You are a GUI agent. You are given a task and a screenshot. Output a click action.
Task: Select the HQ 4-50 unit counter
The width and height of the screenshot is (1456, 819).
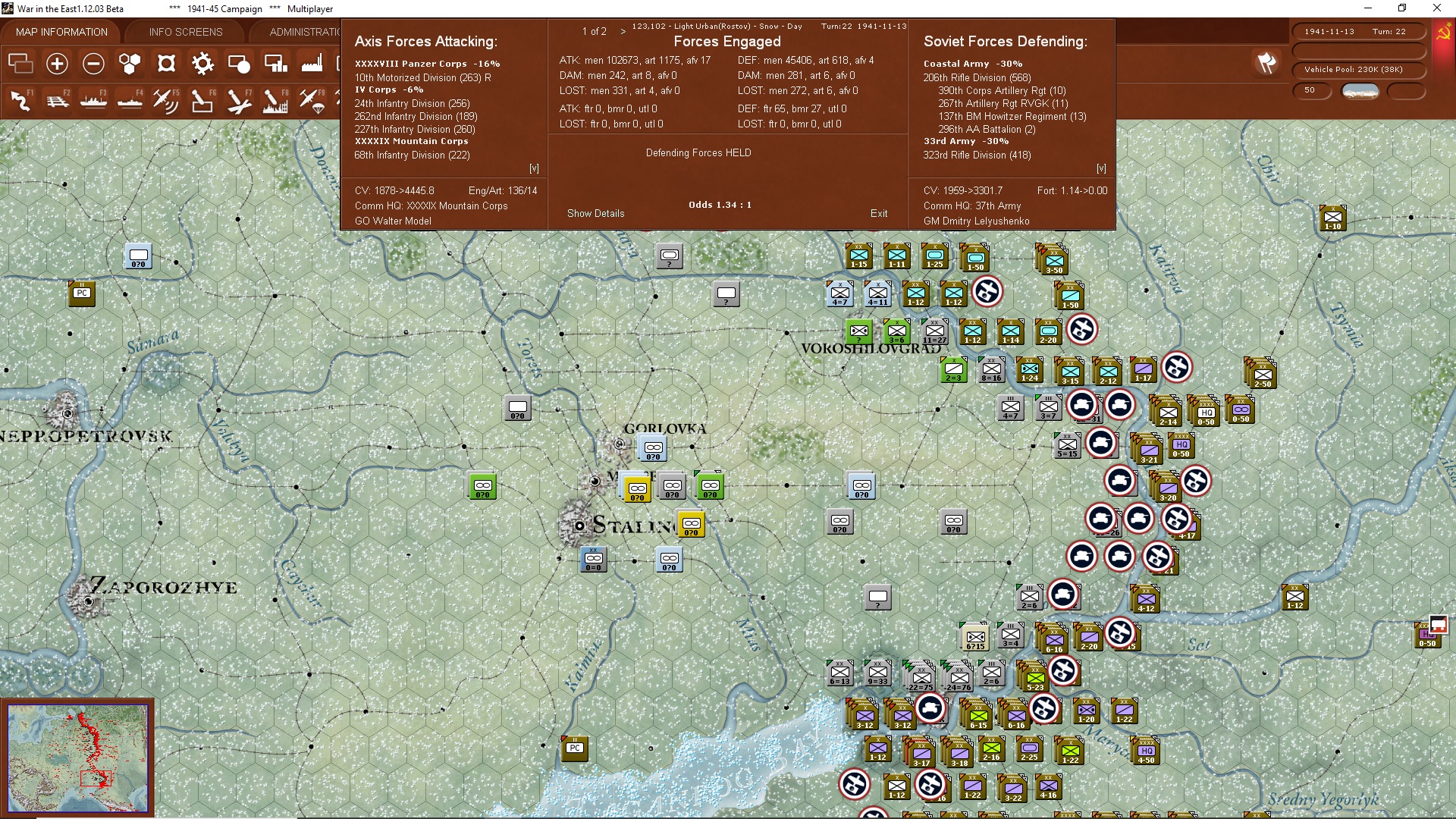pyautogui.click(x=1146, y=752)
